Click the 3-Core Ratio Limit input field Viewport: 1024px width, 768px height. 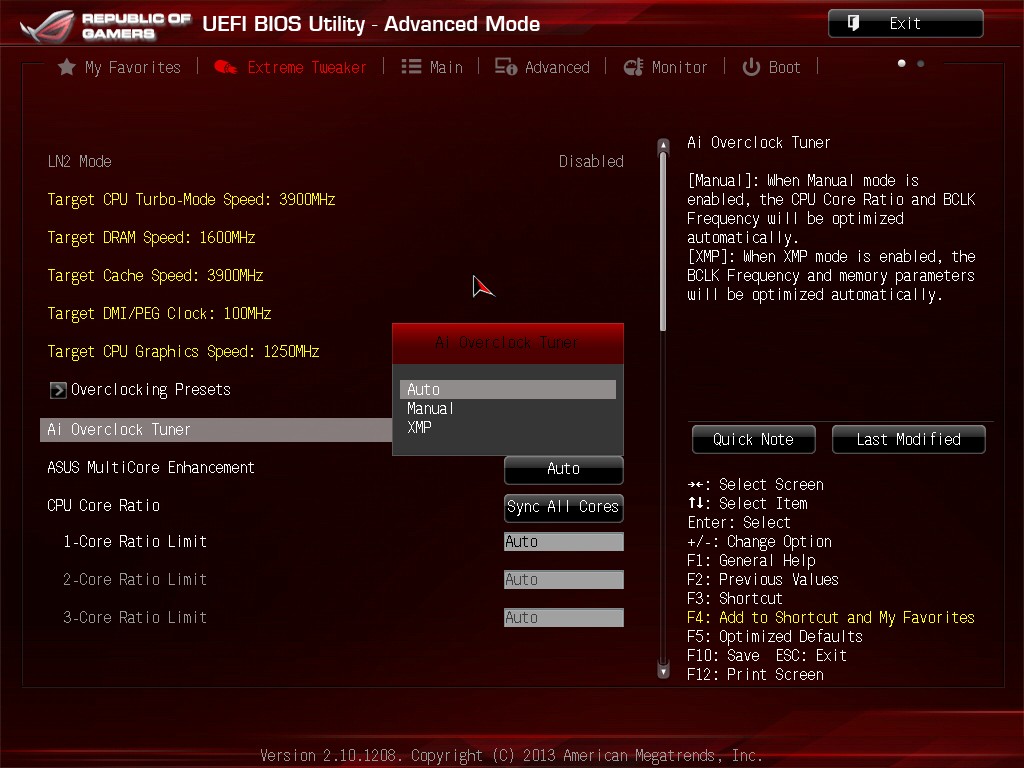tap(564, 617)
